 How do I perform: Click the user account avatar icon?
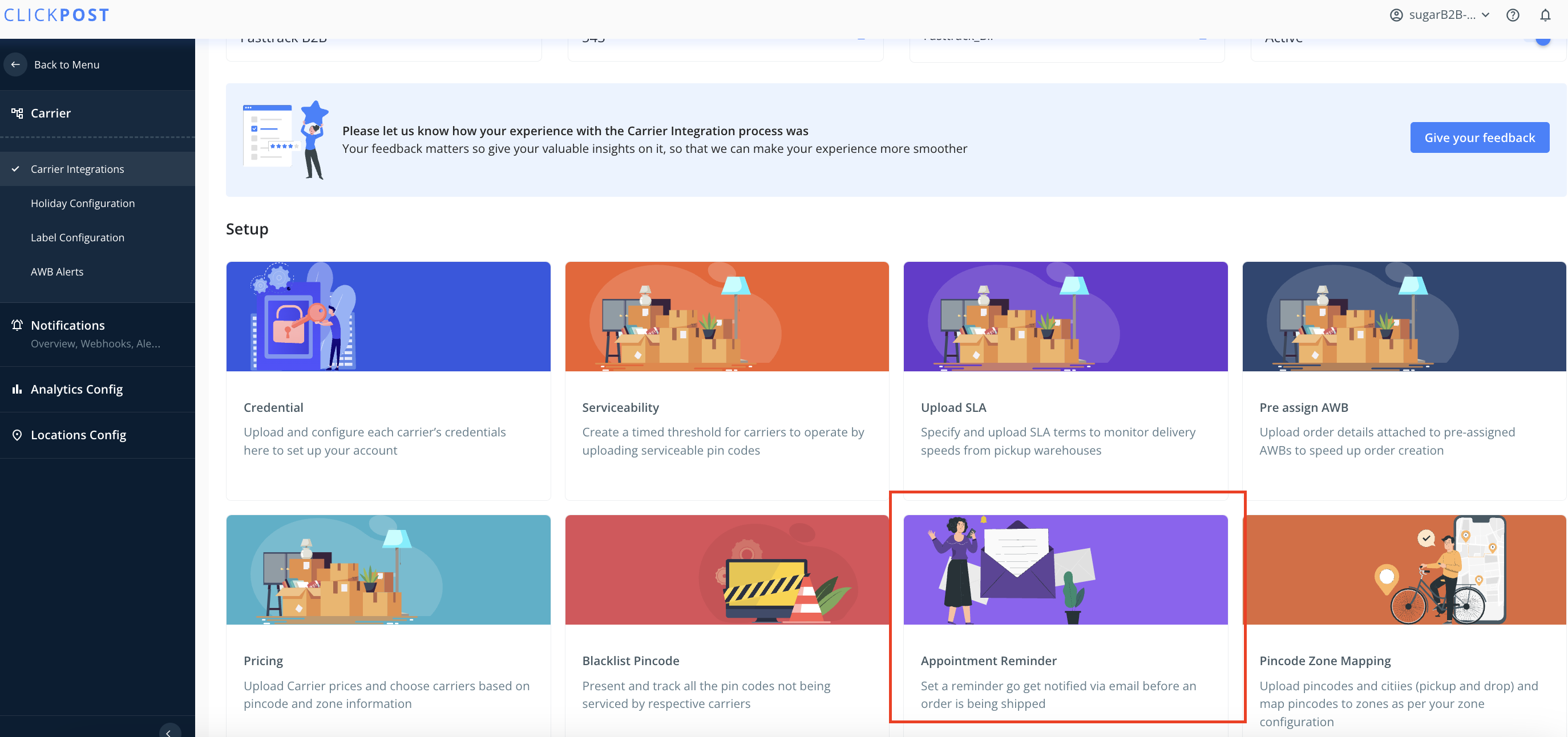click(x=1396, y=15)
